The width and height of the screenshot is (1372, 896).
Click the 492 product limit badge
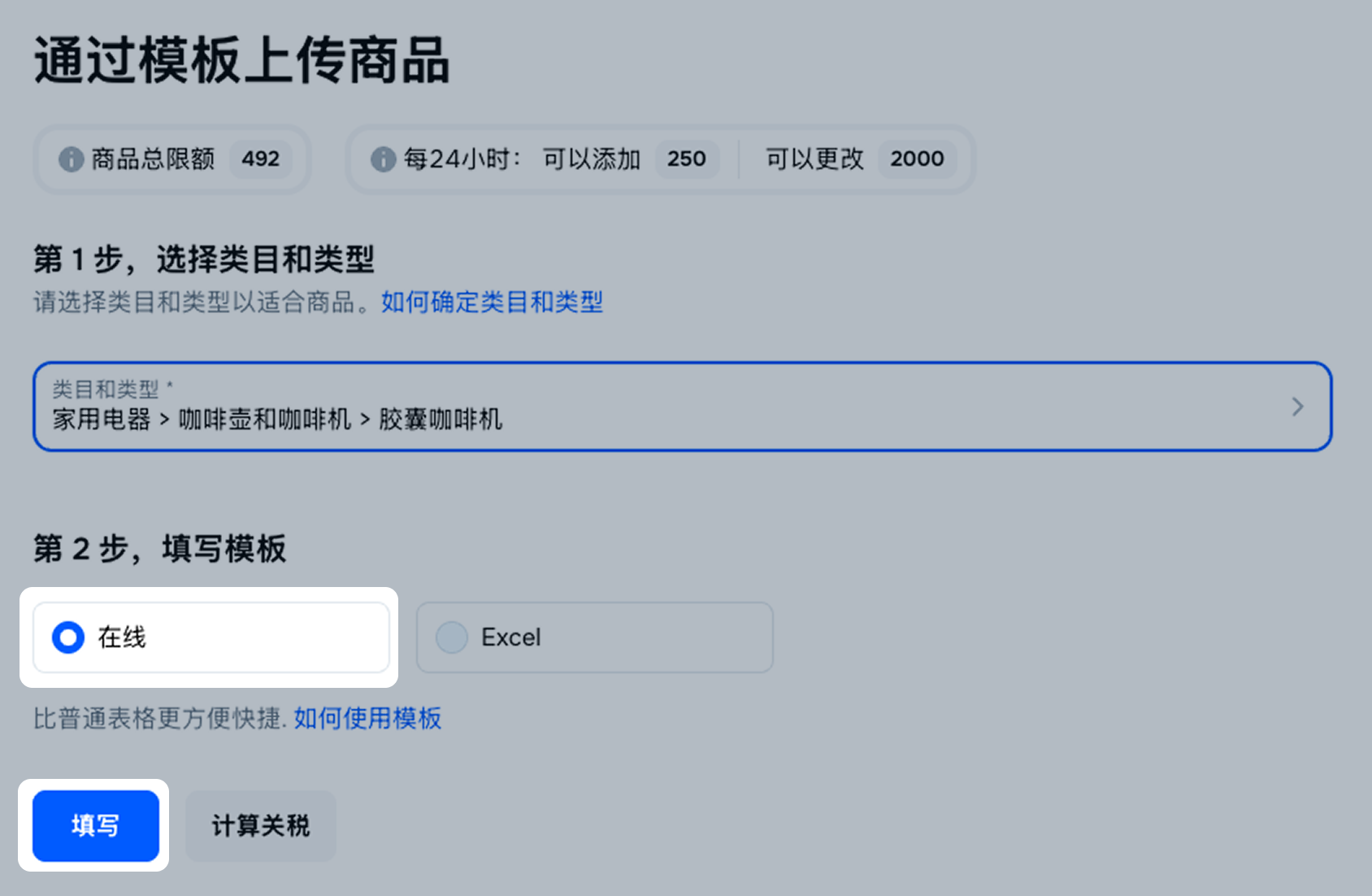point(260,159)
